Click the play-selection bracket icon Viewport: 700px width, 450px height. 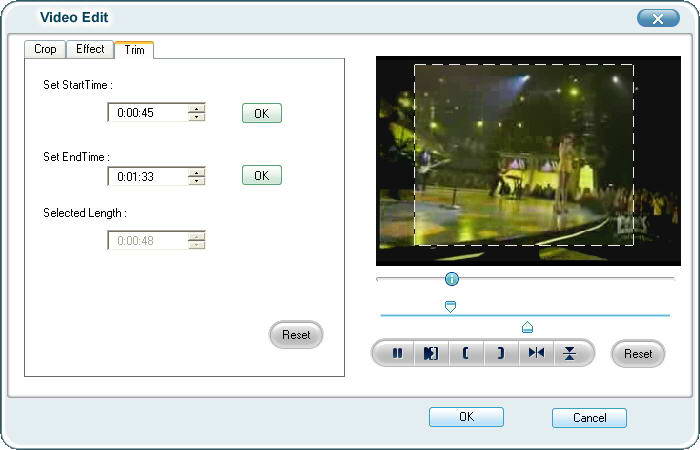coord(431,353)
